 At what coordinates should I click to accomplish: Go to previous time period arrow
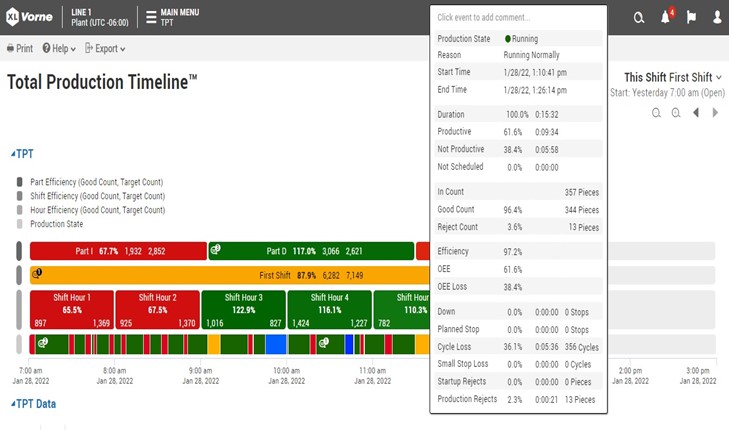(696, 113)
